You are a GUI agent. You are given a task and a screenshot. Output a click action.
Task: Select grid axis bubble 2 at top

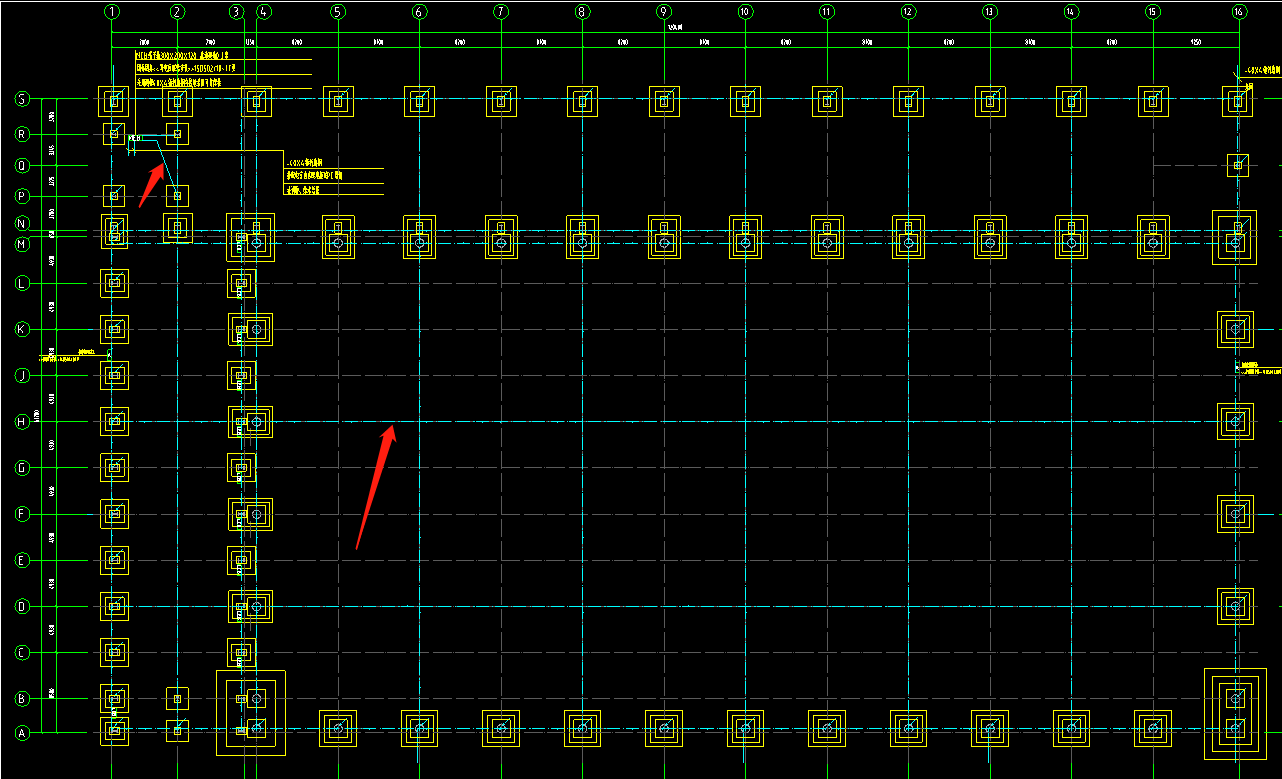[x=177, y=12]
